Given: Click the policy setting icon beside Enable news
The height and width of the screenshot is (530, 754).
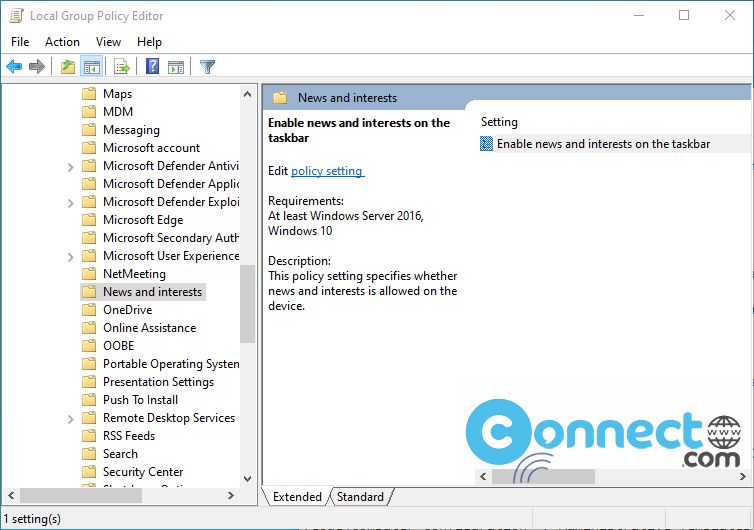Looking at the screenshot, I should tap(486, 144).
